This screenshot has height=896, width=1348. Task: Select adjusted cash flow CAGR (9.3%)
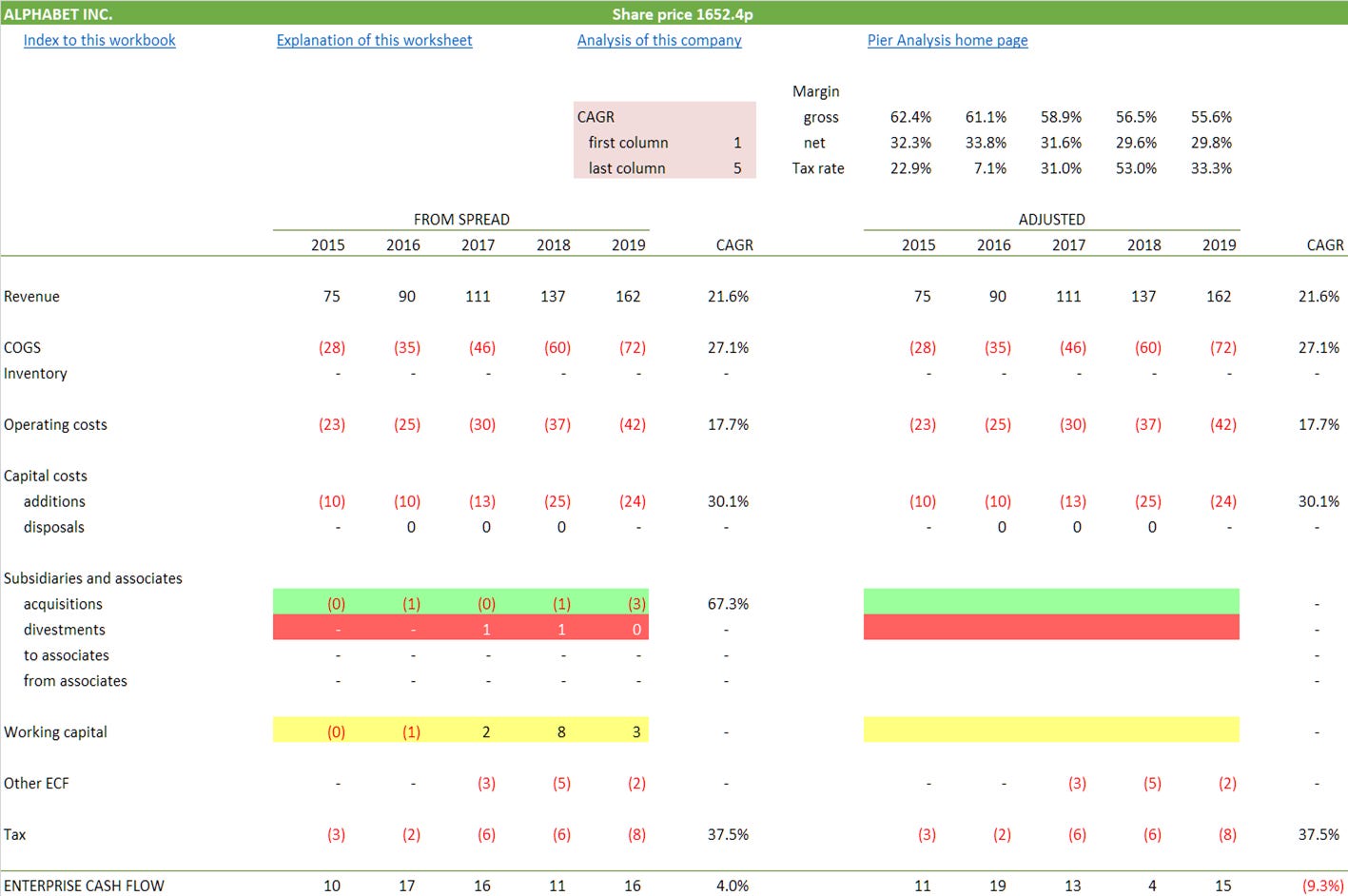click(1323, 886)
